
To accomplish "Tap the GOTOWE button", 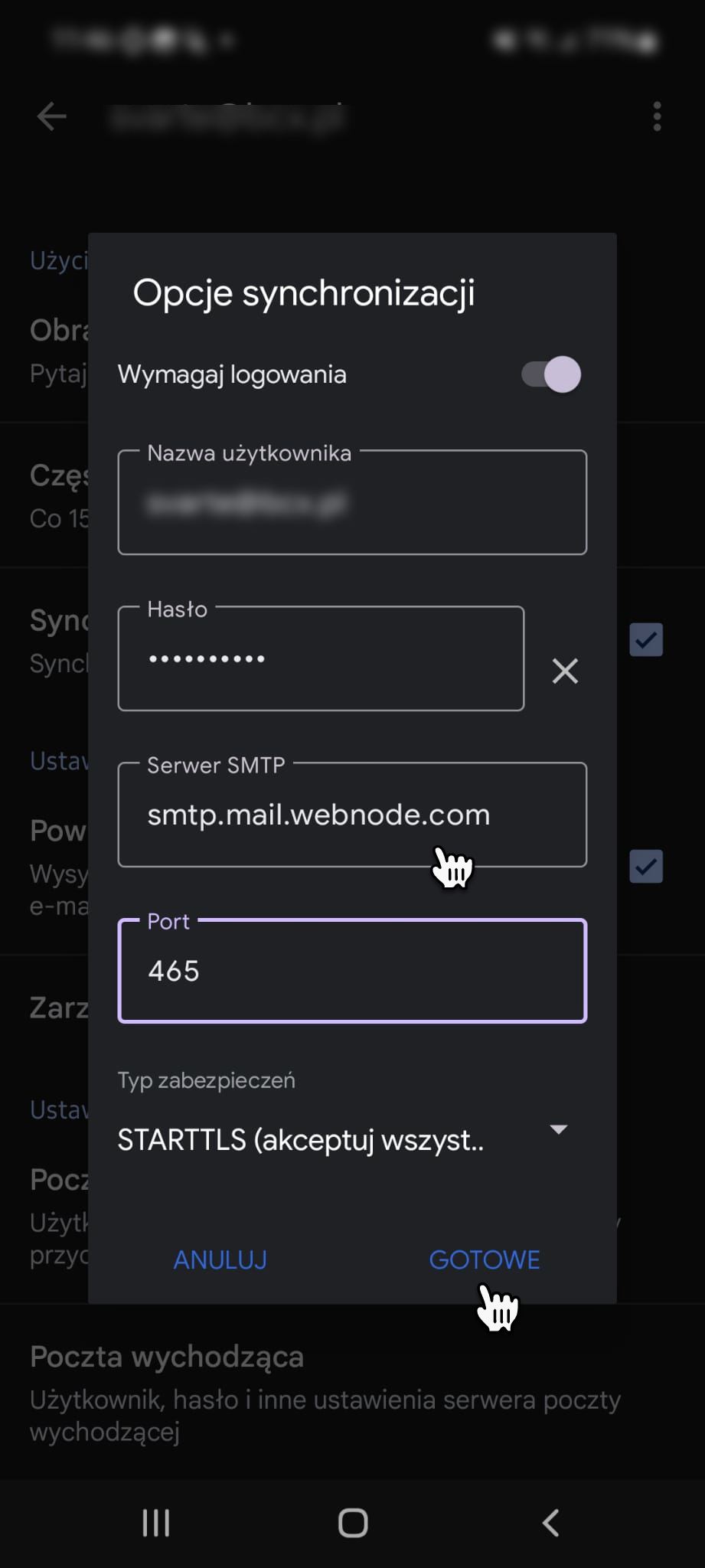I will pyautogui.click(x=484, y=1259).
